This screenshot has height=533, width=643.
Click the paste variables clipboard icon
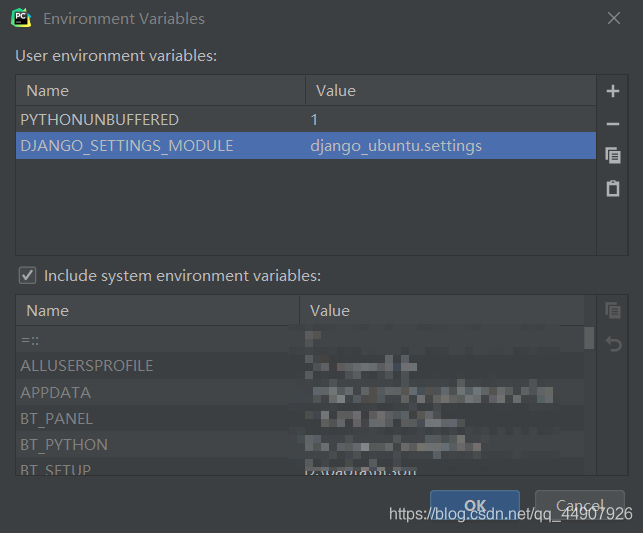pyautogui.click(x=613, y=188)
